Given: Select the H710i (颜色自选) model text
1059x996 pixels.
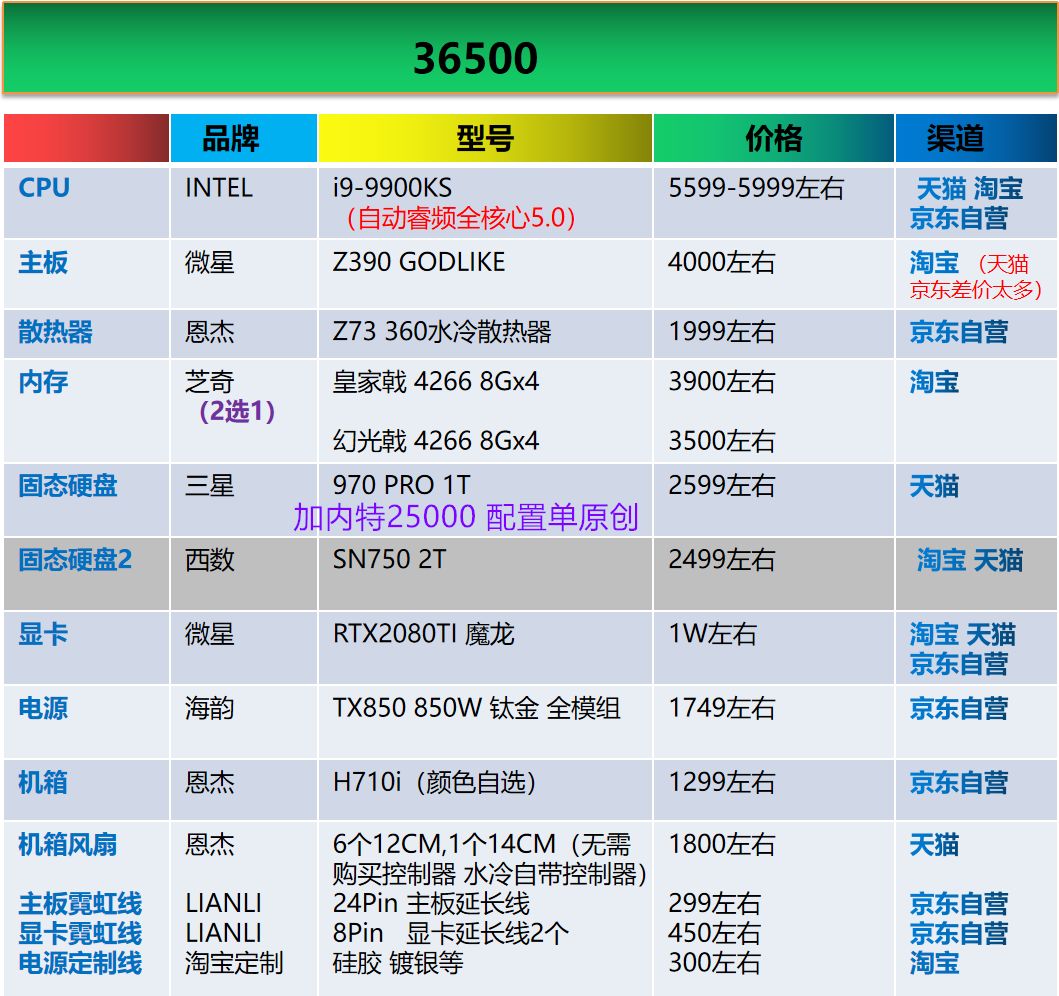Looking at the screenshot, I should [434, 783].
